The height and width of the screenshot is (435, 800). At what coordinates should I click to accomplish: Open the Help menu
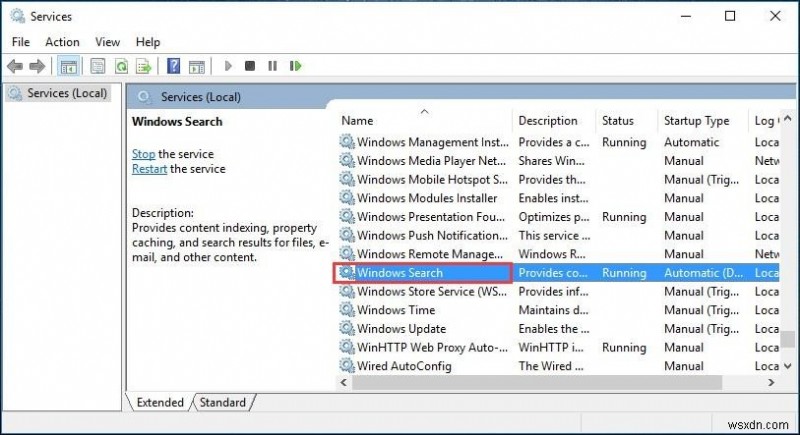pyautogui.click(x=148, y=42)
